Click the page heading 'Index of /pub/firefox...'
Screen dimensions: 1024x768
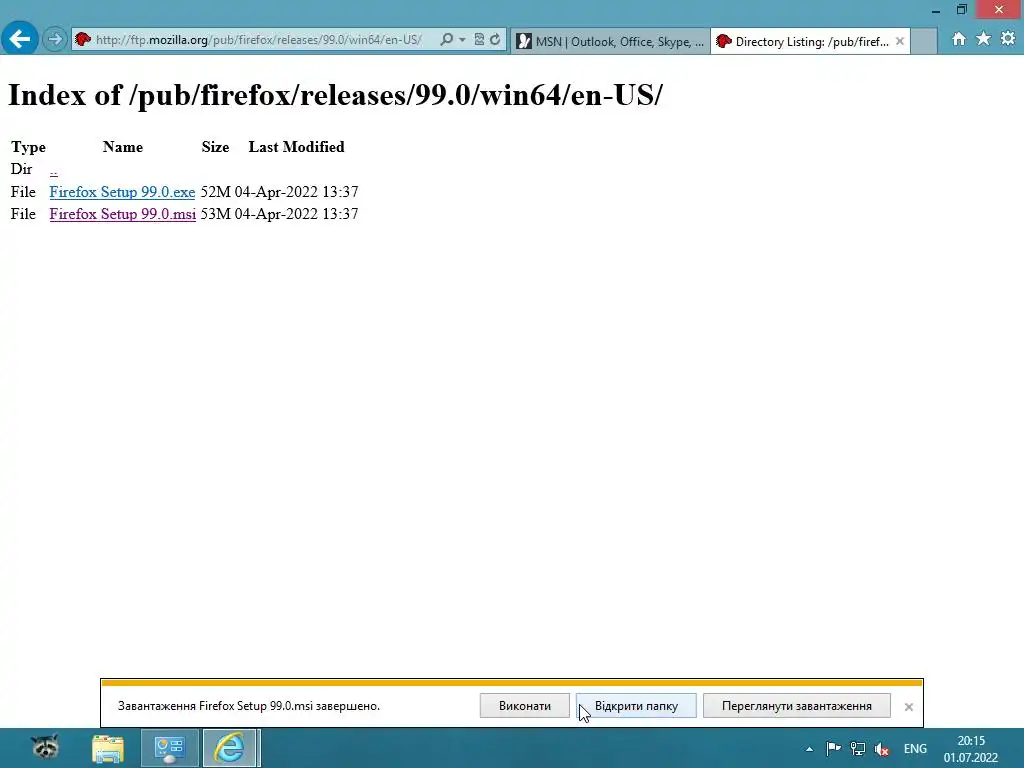point(335,95)
